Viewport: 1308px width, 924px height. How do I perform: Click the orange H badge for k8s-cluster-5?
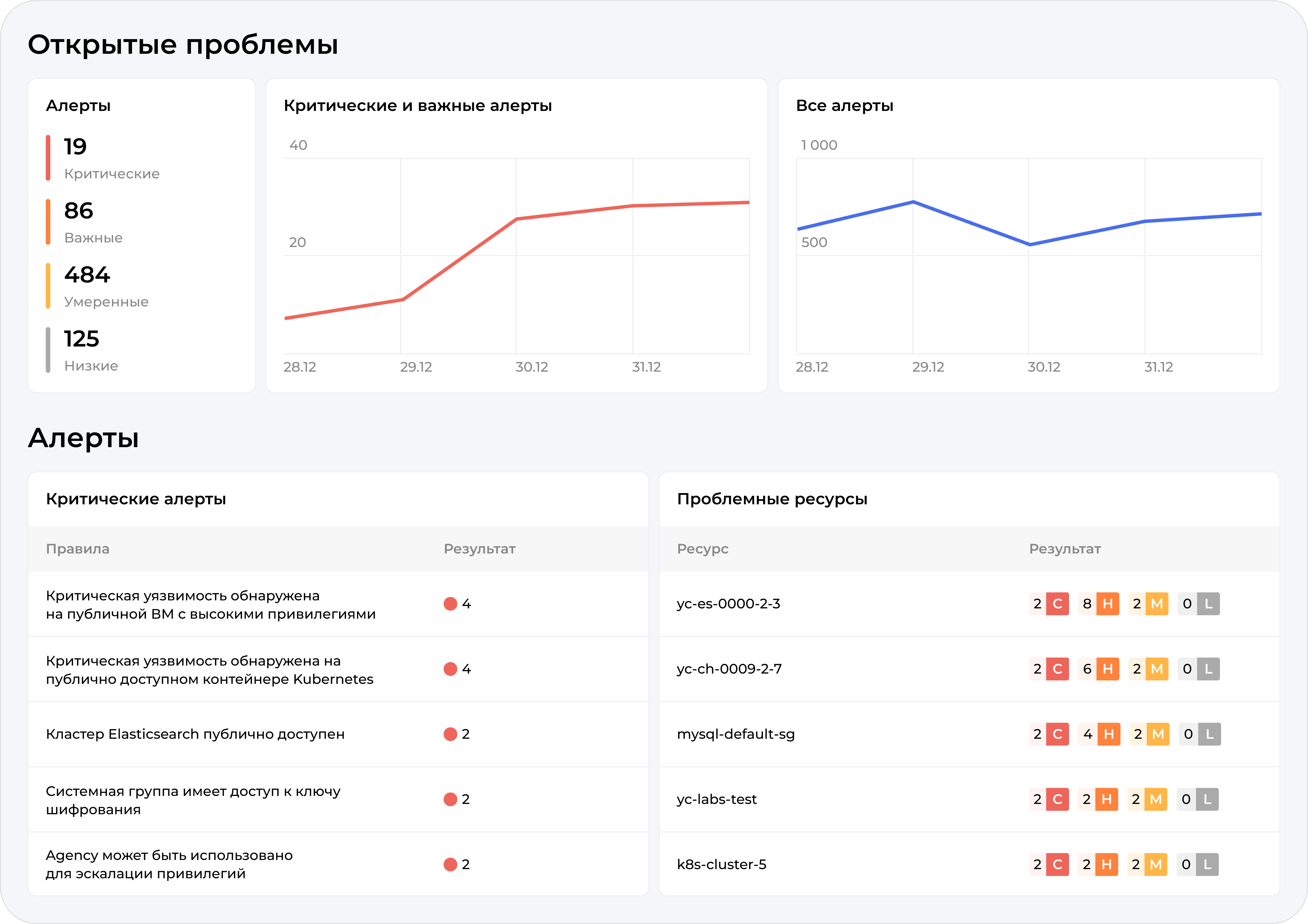click(x=1106, y=865)
